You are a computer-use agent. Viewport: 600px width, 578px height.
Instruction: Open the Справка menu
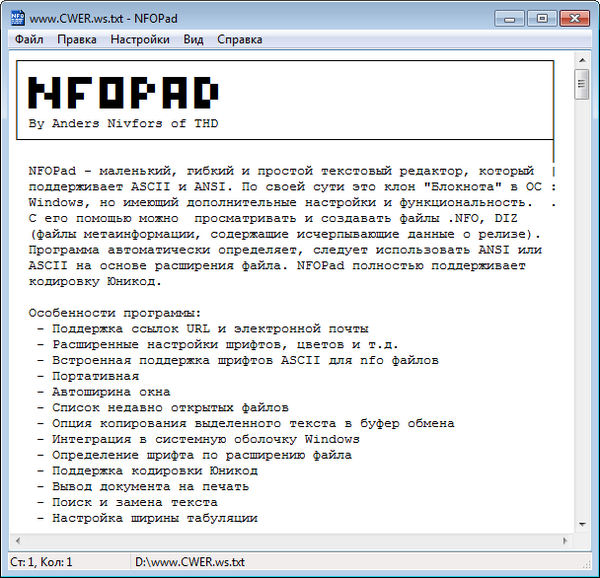coord(239,40)
